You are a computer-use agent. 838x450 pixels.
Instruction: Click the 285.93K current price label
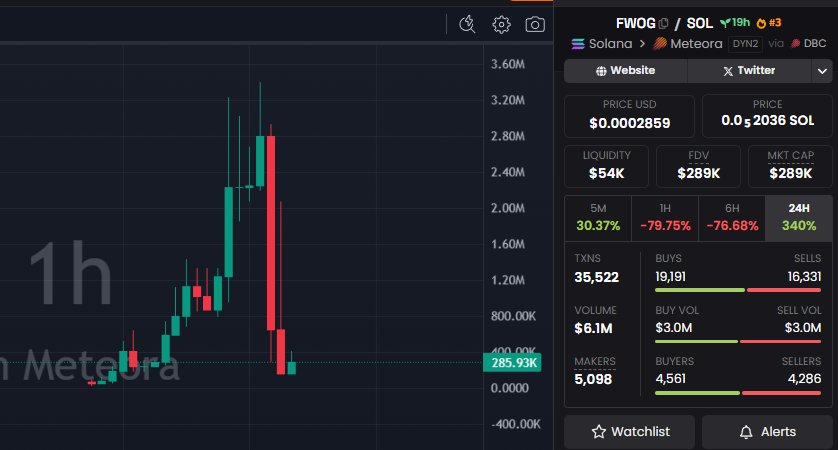pos(515,362)
